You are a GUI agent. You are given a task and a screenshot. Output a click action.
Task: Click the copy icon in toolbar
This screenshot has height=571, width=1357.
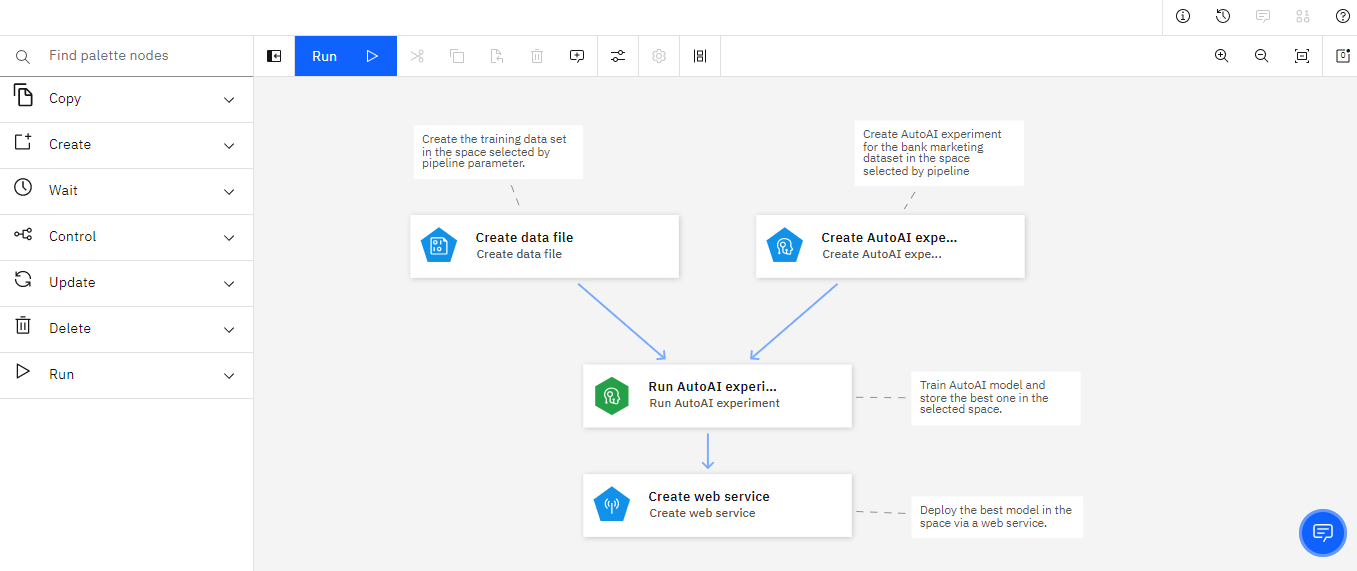[457, 56]
